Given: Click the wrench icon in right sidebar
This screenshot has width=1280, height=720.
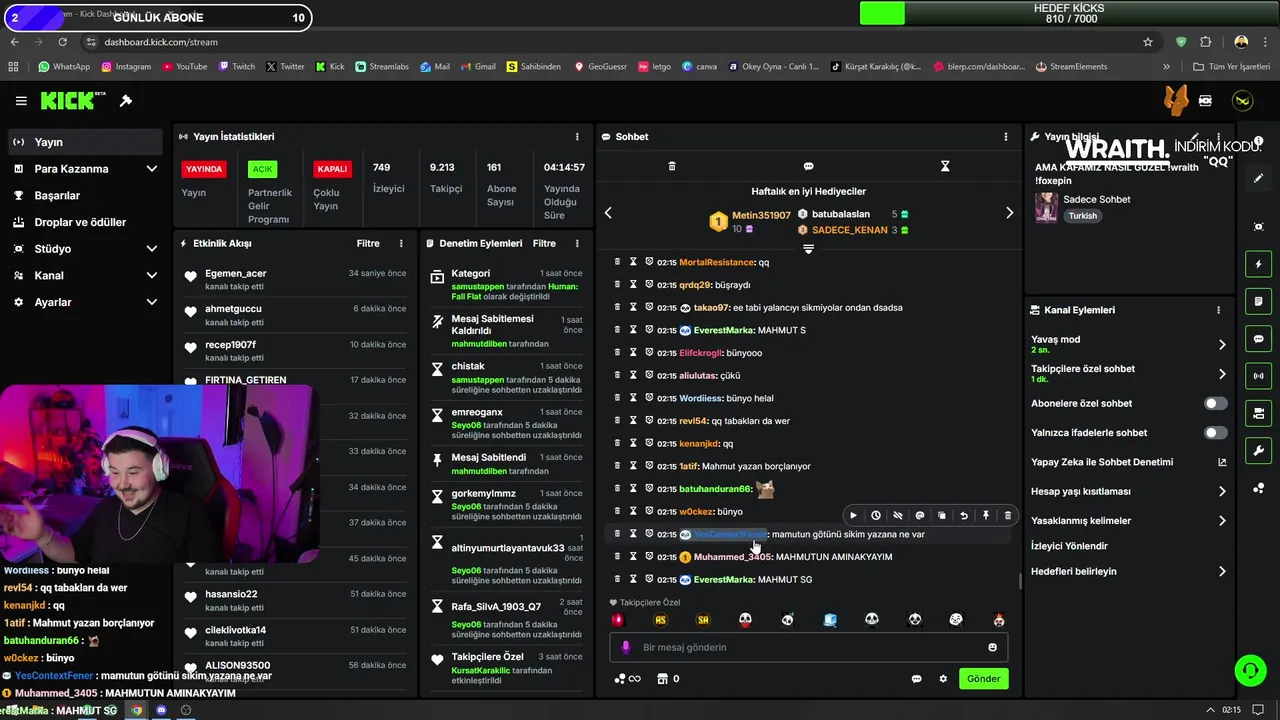Looking at the screenshot, I should [x=1259, y=450].
